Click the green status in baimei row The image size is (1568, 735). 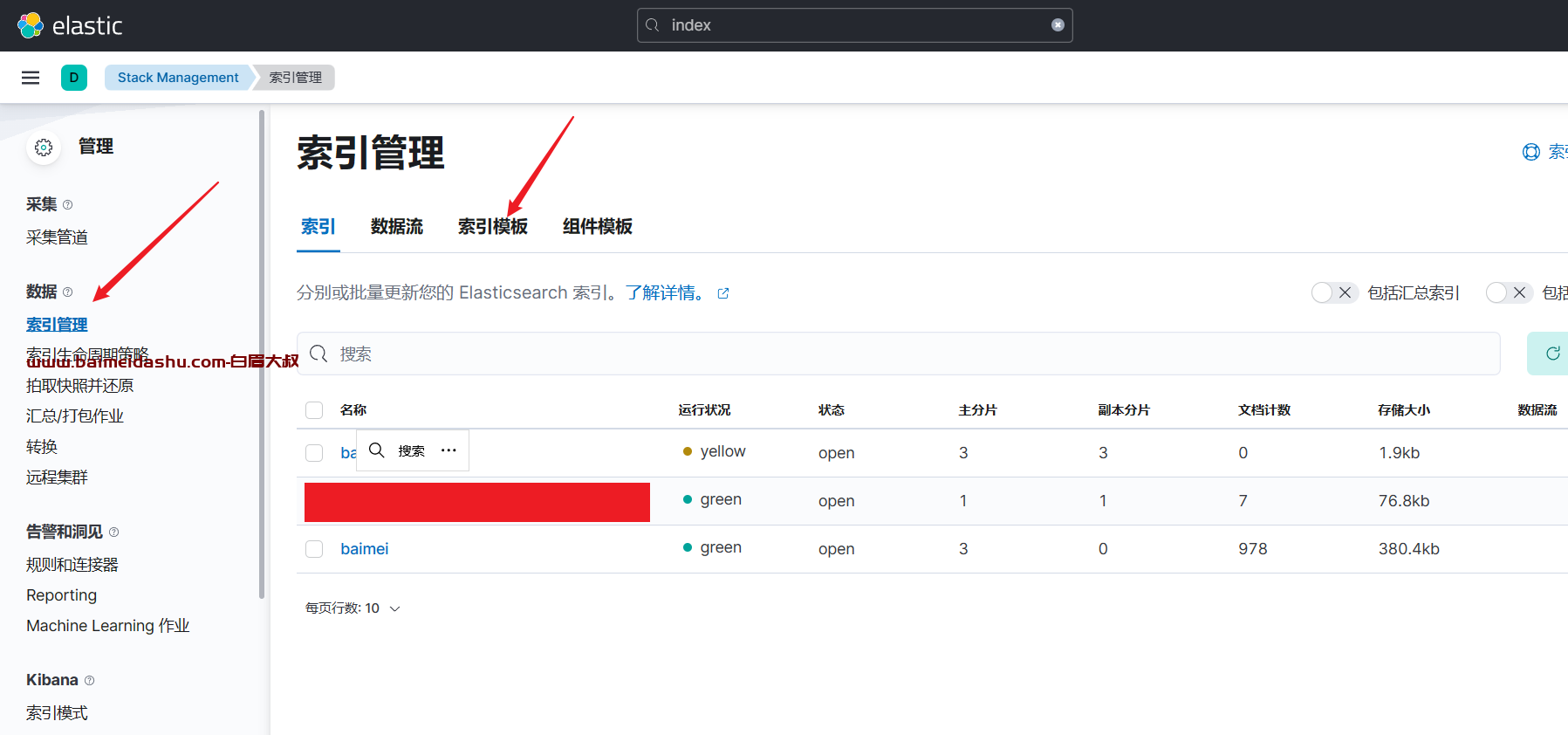(x=712, y=547)
